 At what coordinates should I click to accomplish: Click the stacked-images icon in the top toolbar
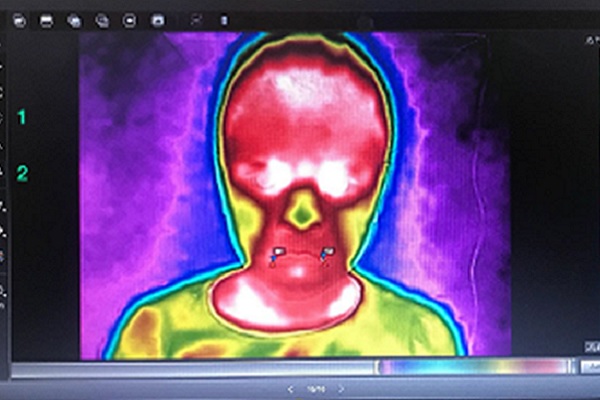tap(74, 20)
